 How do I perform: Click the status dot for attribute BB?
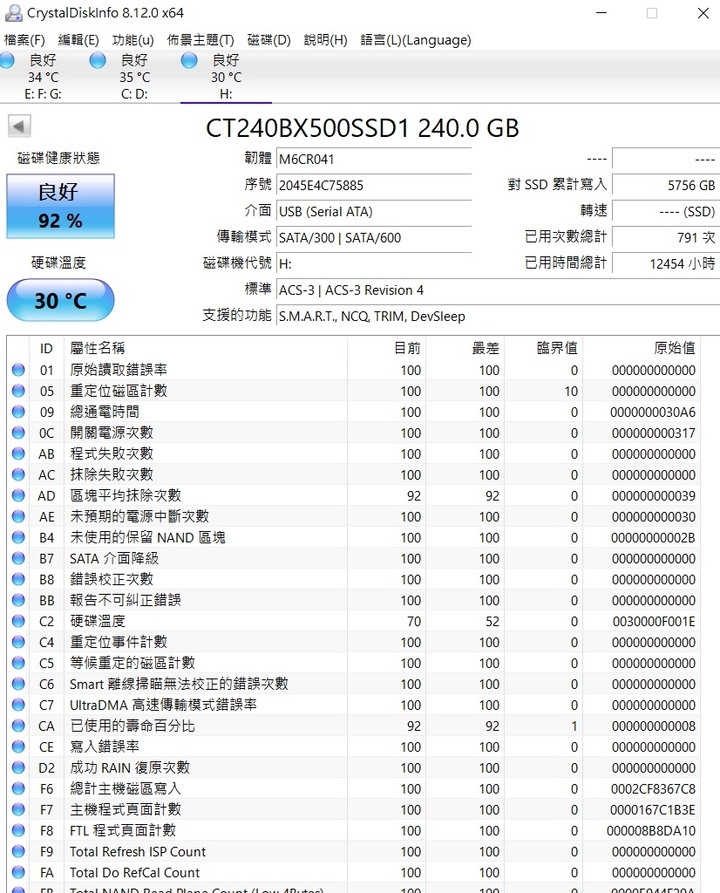click(x=18, y=600)
